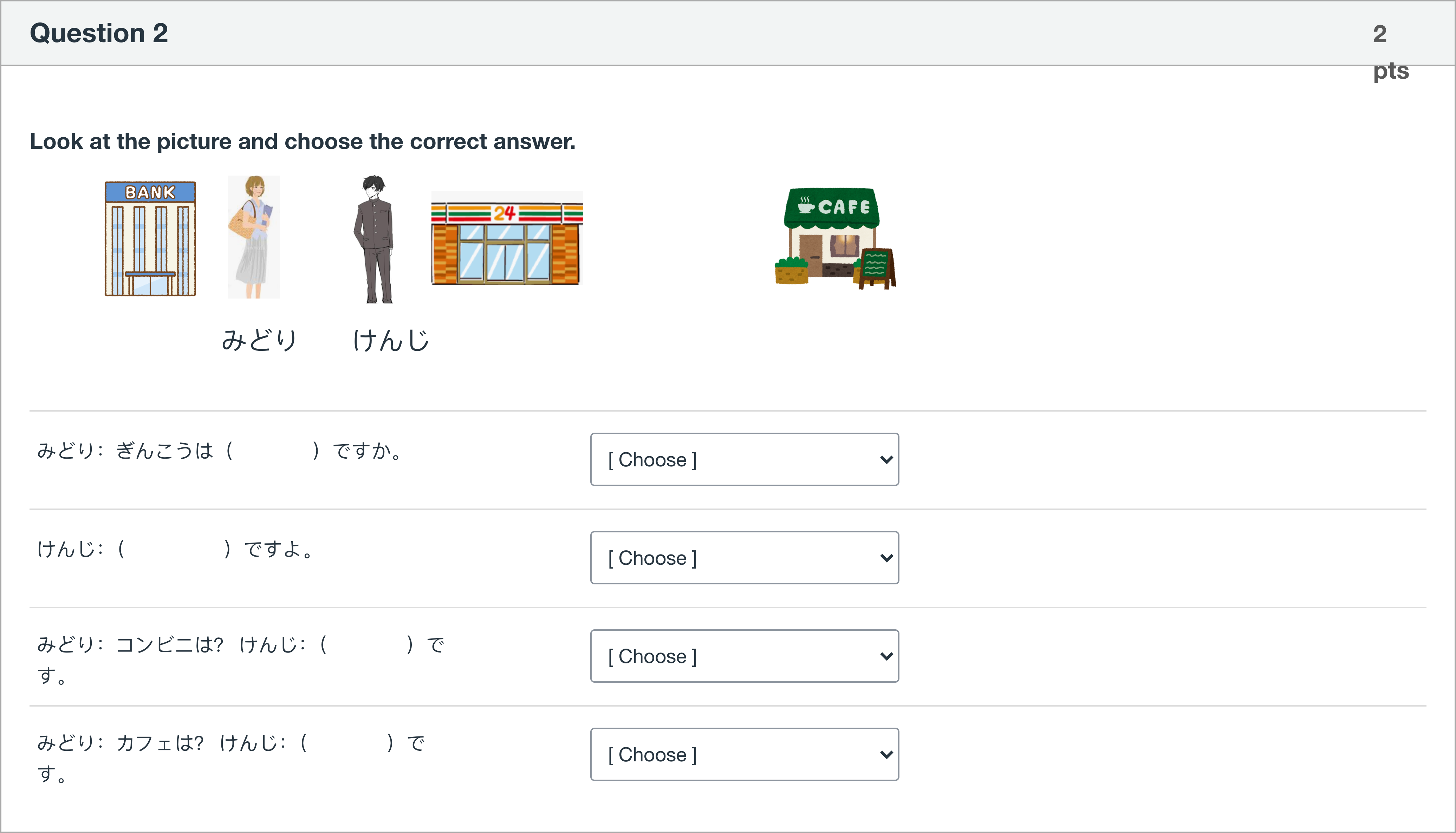Open the dropdown for ぎんこうは question
The width and height of the screenshot is (1456, 833).
pos(744,459)
